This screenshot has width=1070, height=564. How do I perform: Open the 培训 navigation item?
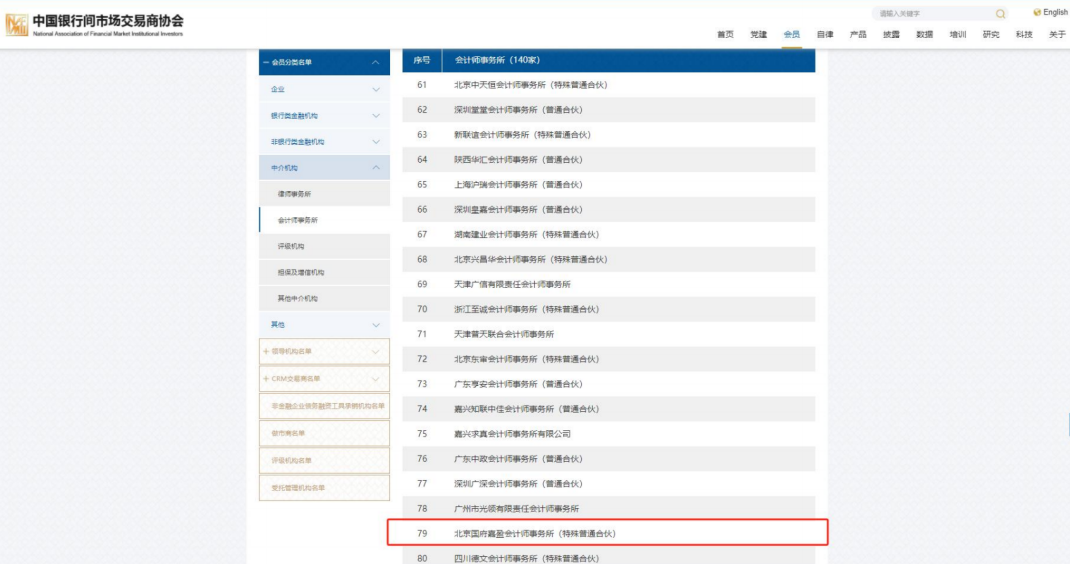tap(958, 34)
